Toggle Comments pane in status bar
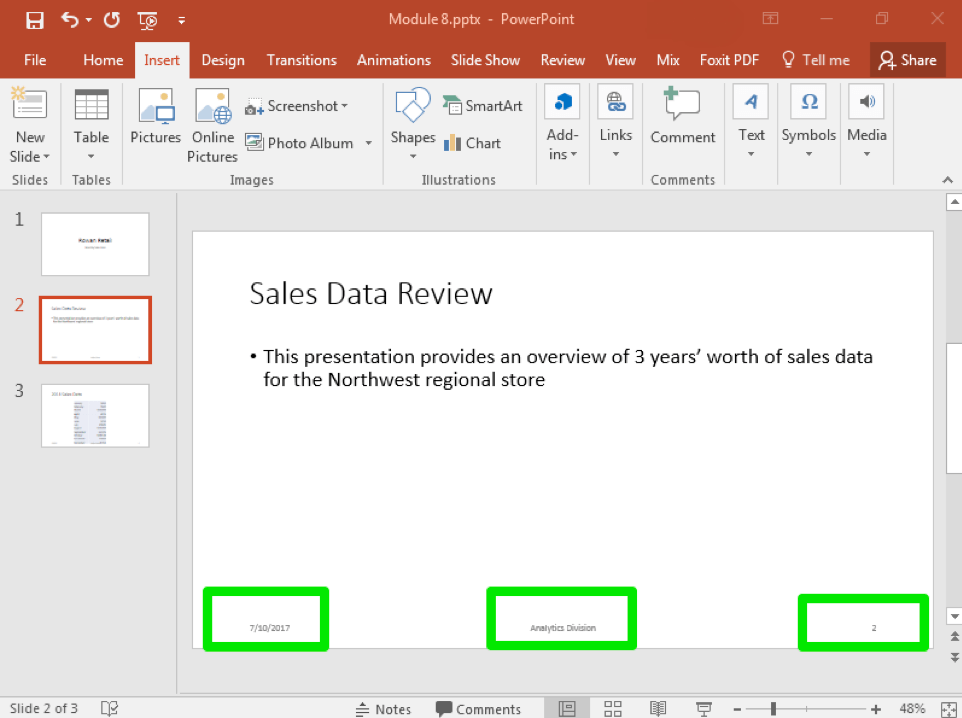Viewport: 962px width, 718px height. coord(477,709)
